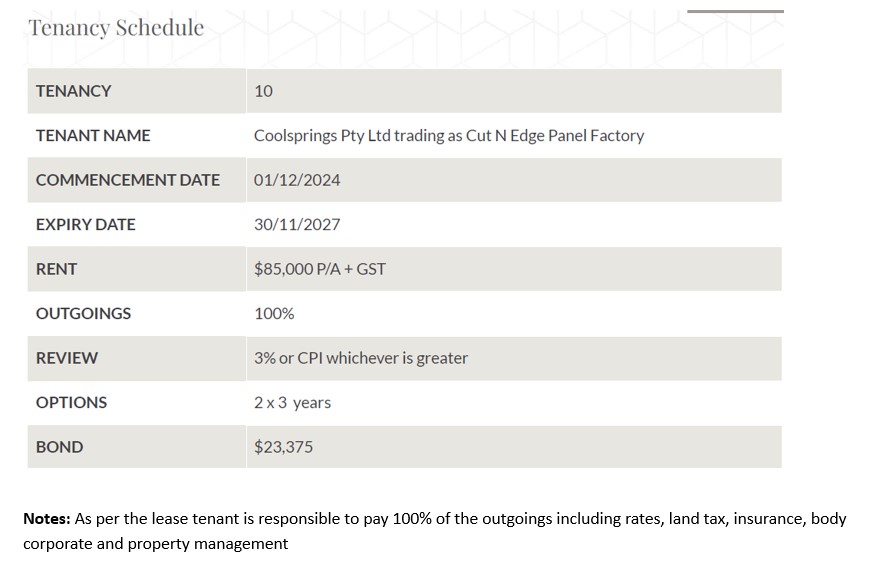This screenshot has height=563, width=886.
Task: Click the 30/11/2027 expiry date value
Action: click(297, 224)
